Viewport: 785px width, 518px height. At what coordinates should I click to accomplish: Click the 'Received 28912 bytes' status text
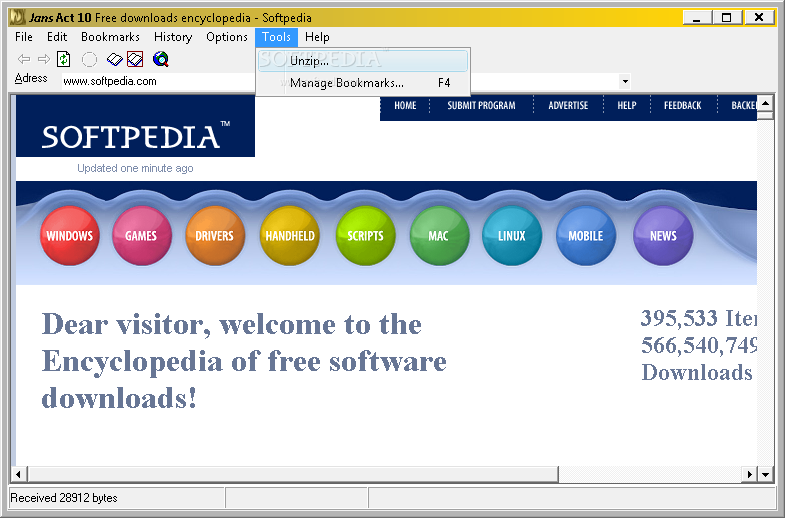coord(64,498)
